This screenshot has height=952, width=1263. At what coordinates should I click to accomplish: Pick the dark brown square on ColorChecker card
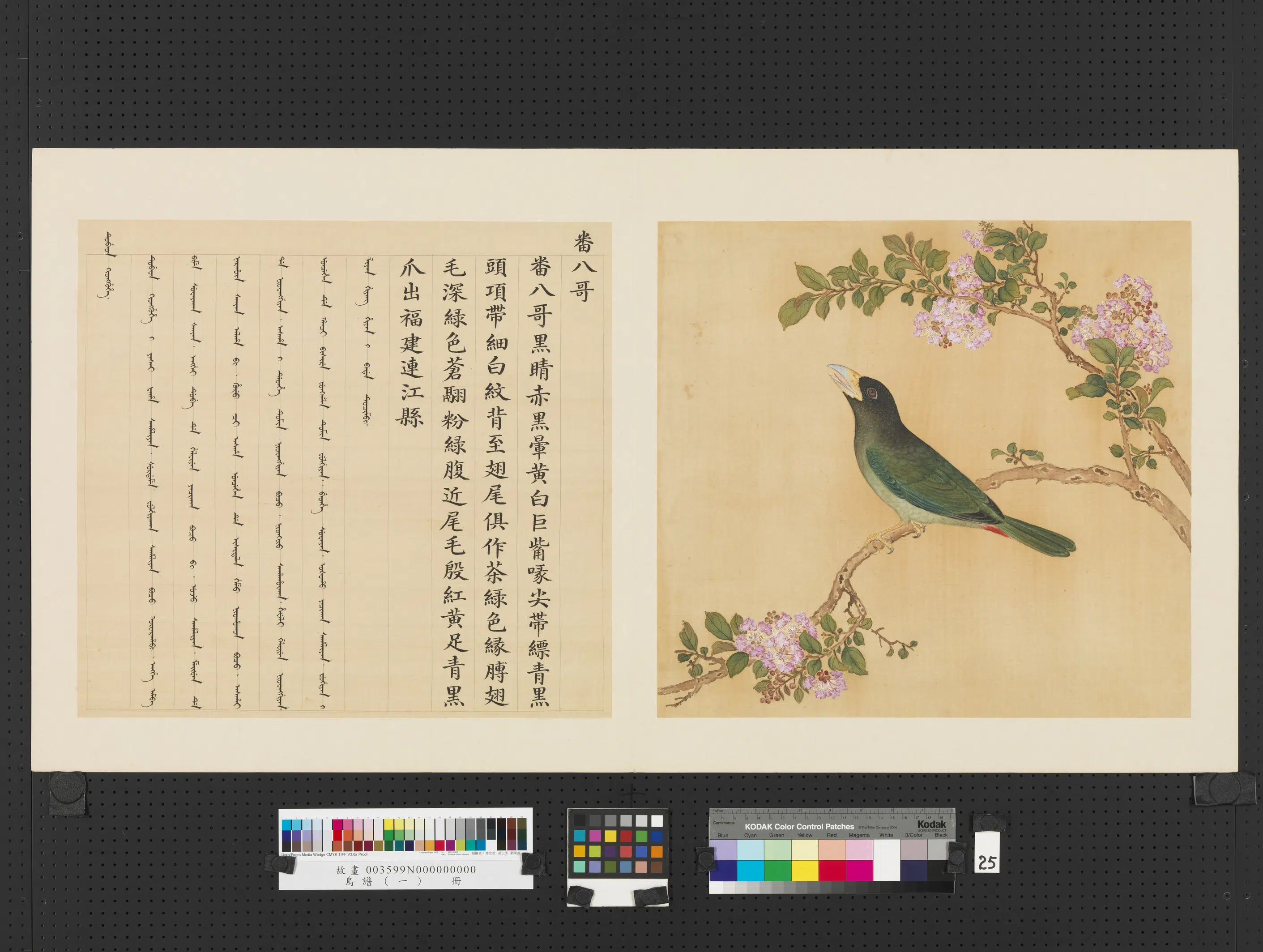click(657, 867)
